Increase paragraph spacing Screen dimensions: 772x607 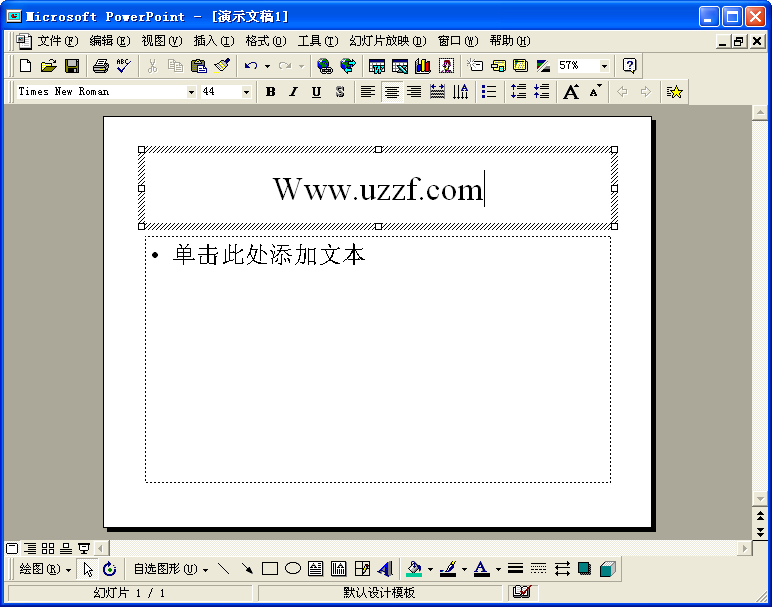[518, 92]
